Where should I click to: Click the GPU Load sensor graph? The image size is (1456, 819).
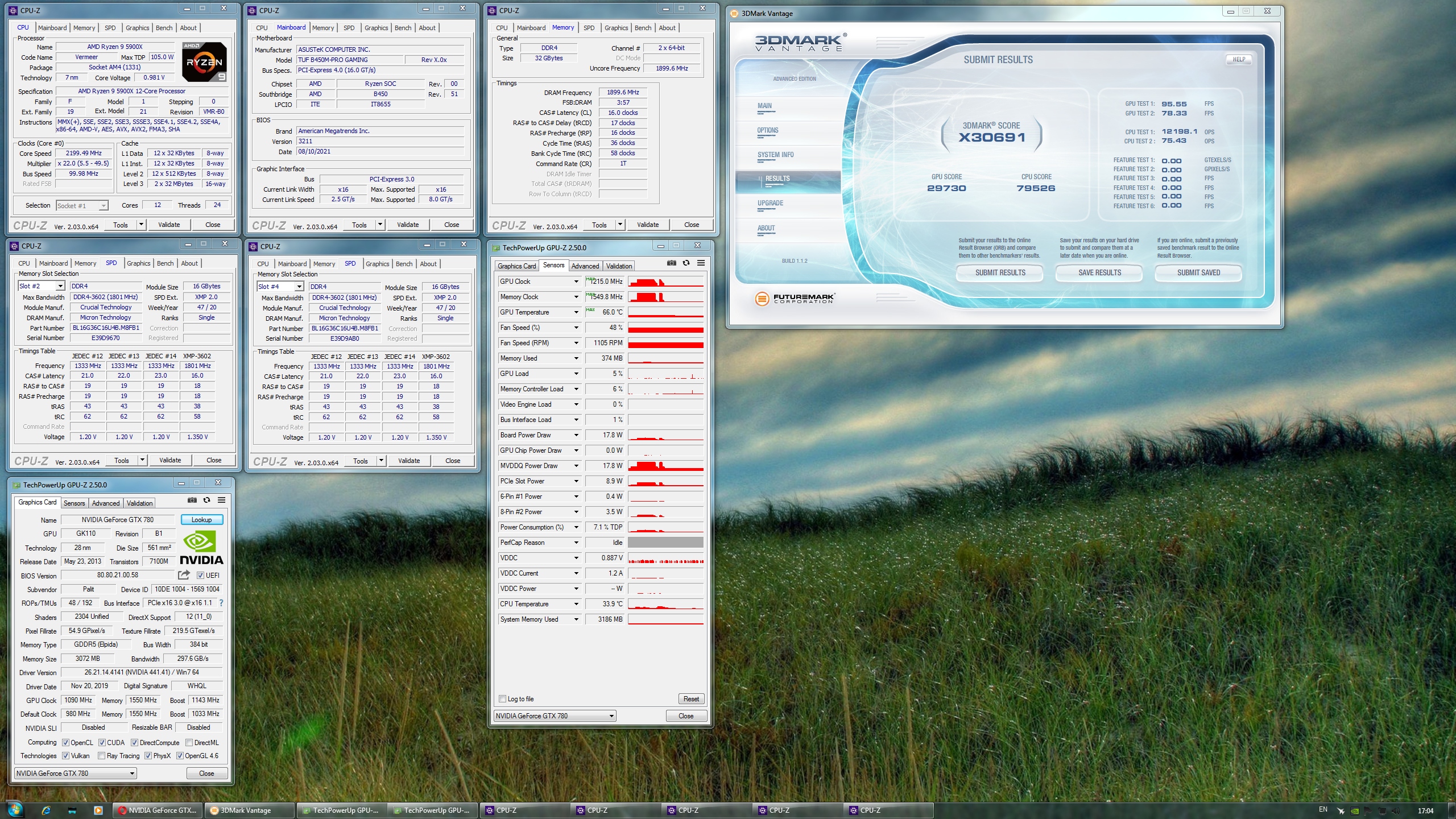(x=665, y=374)
